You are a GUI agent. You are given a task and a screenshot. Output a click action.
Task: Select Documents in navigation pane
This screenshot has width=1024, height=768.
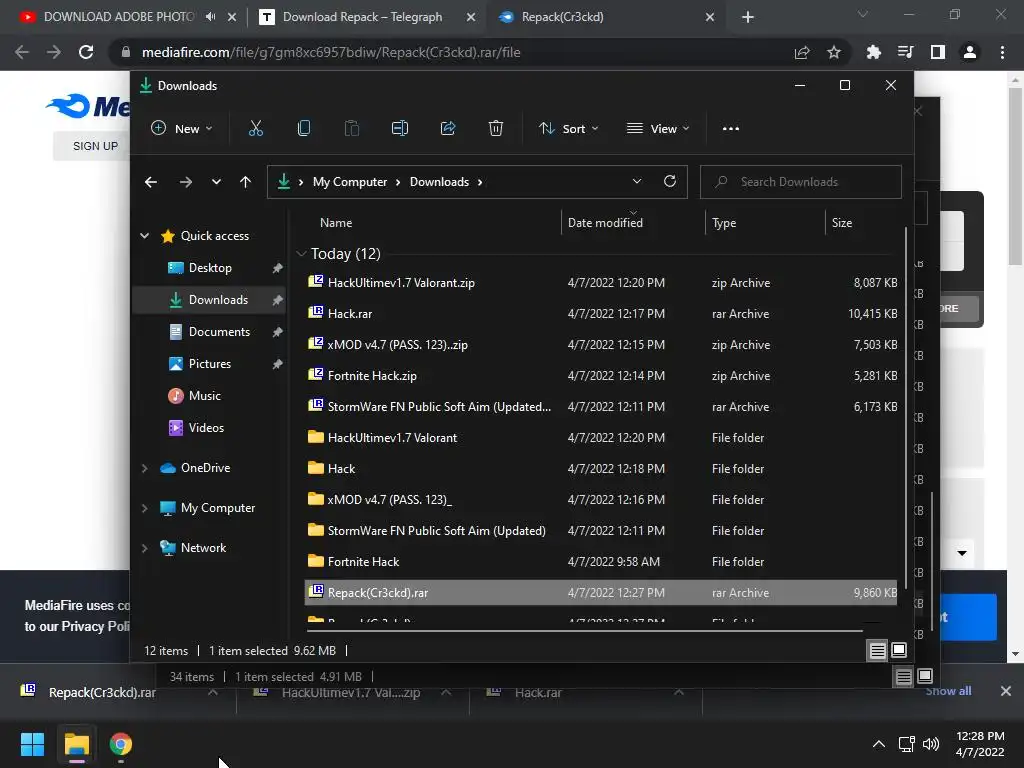point(219,332)
